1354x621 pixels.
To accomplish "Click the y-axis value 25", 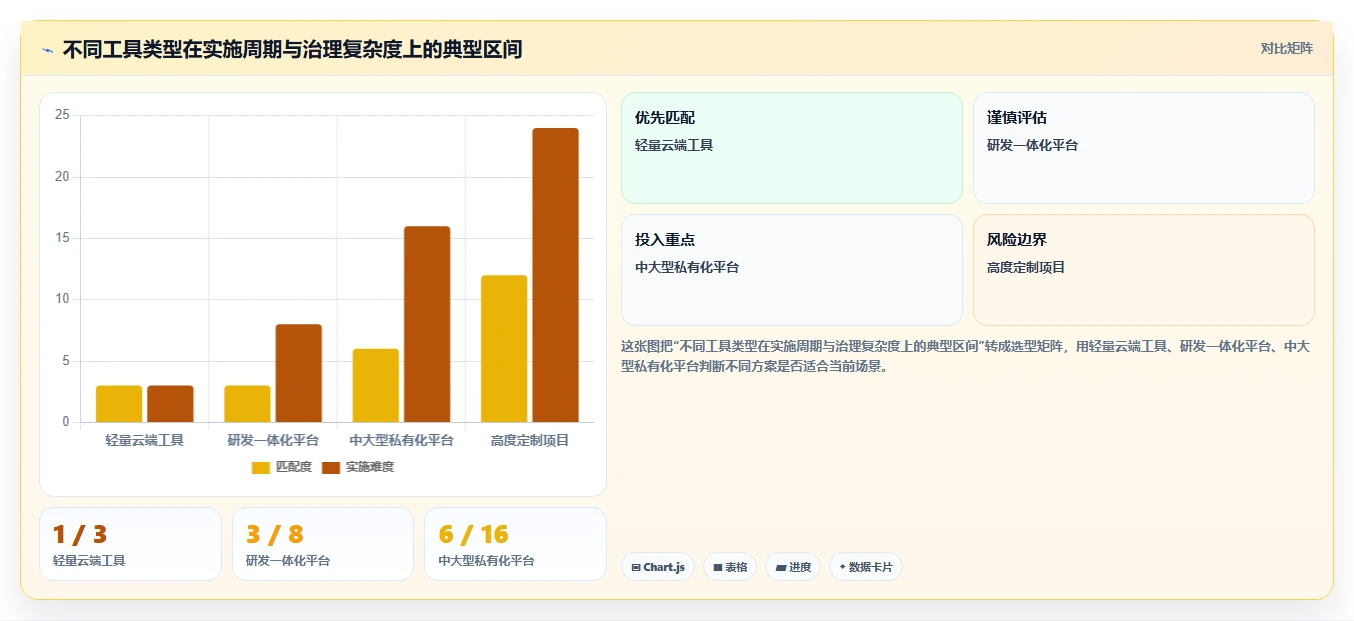I will (x=62, y=115).
